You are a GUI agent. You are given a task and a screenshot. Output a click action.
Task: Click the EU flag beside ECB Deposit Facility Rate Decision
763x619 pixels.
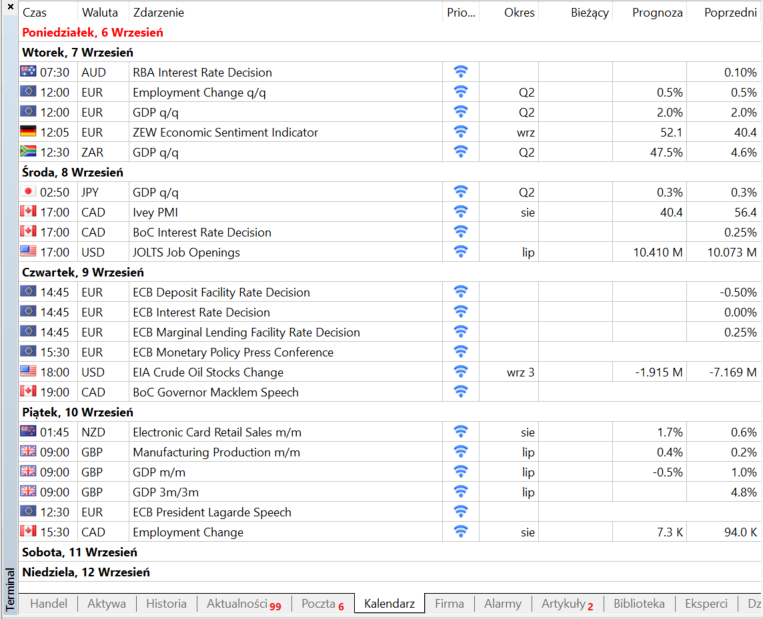(28, 291)
